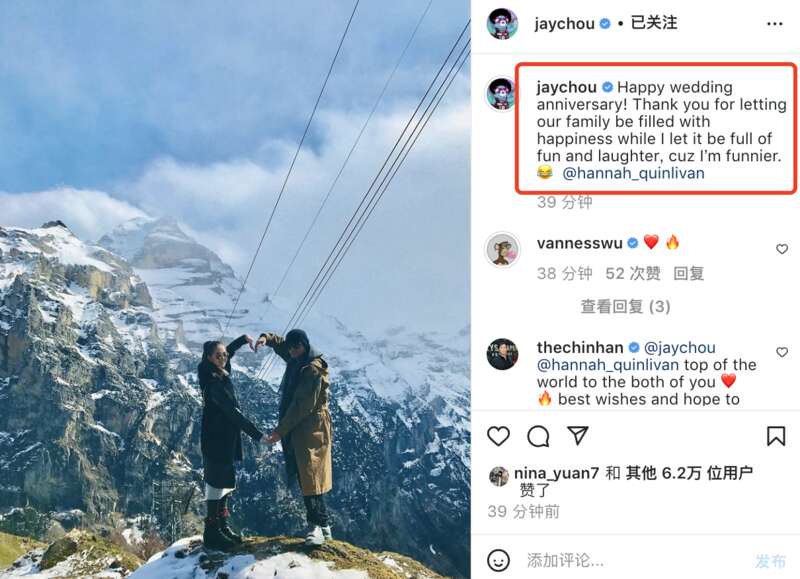Share post using the paper plane icon
Viewport: 800px width, 579px height.
pos(578,436)
